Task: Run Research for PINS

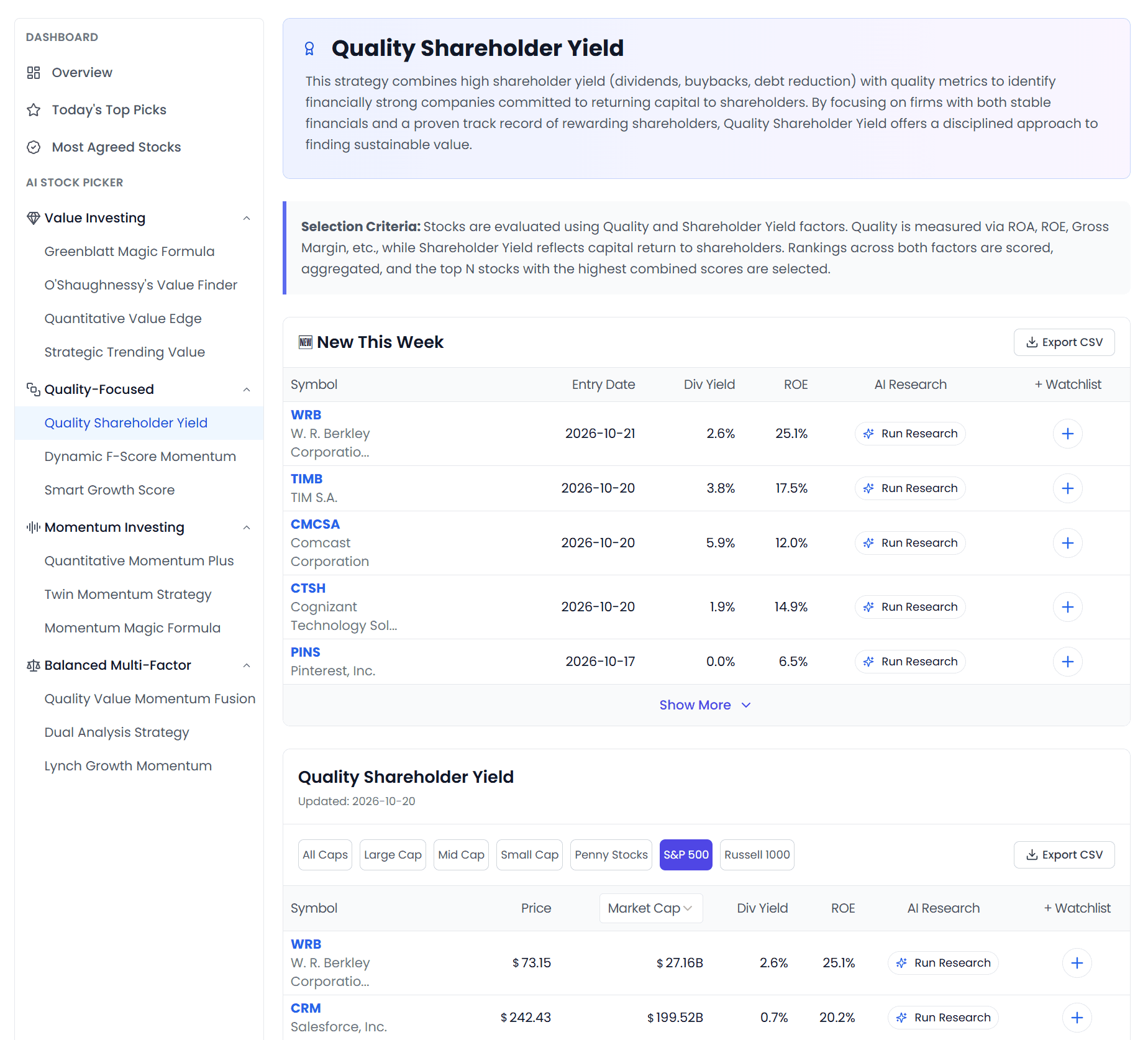Action: click(x=911, y=662)
